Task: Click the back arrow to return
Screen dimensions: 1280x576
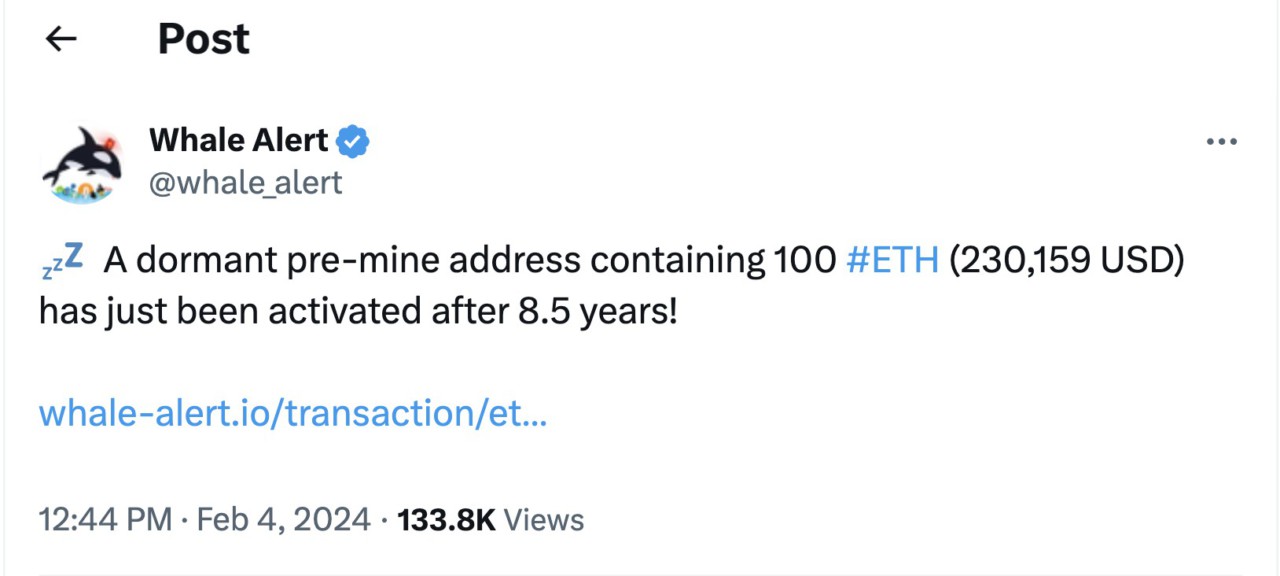Action: (x=60, y=38)
